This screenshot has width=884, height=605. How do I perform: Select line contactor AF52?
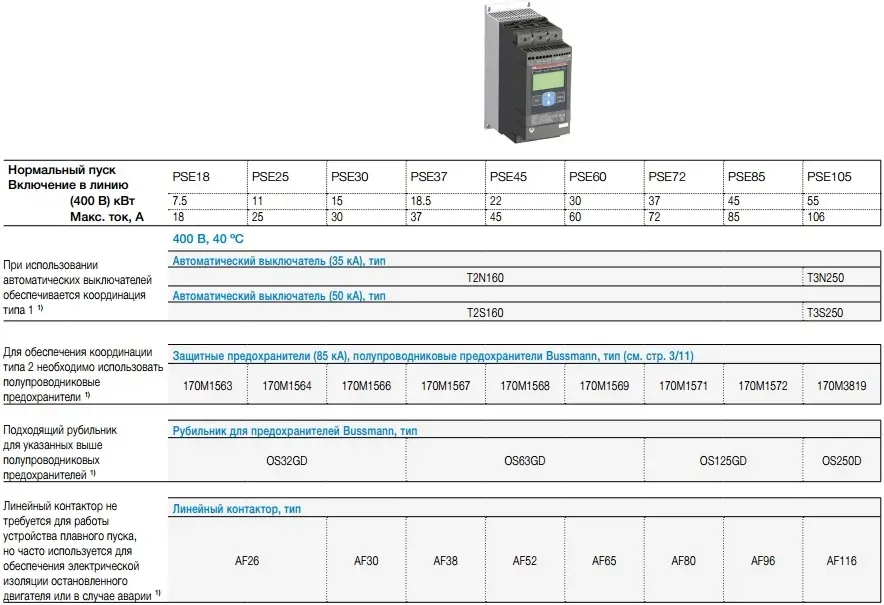(525, 560)
